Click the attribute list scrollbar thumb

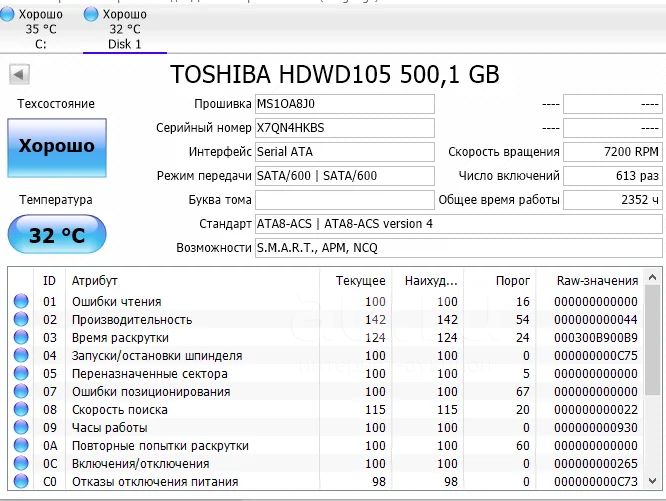click(x=653, y=341)
